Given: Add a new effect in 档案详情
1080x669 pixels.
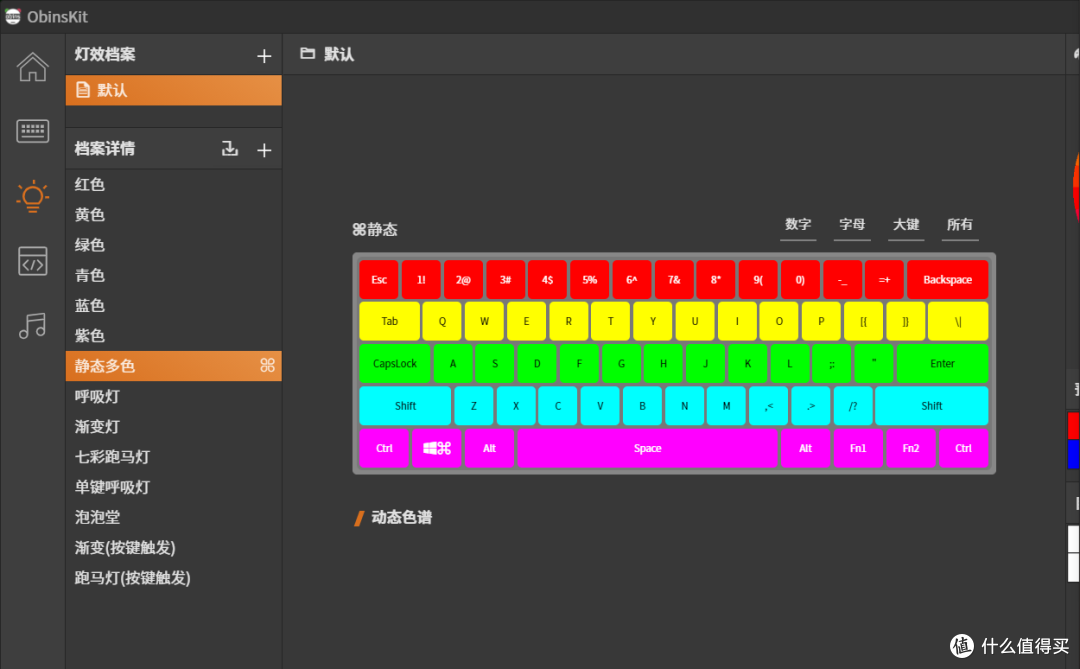Looking at the screenshot, I should [264, 150].
